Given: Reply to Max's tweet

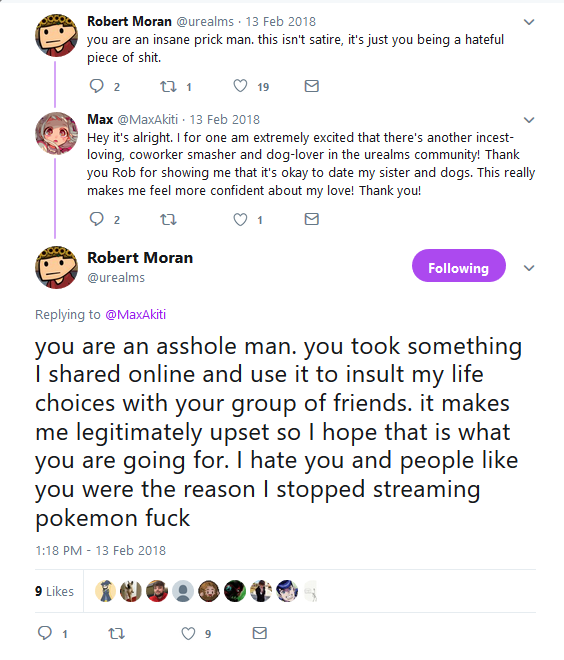Looking at the screenshot, I should click(x=97, y=219).
